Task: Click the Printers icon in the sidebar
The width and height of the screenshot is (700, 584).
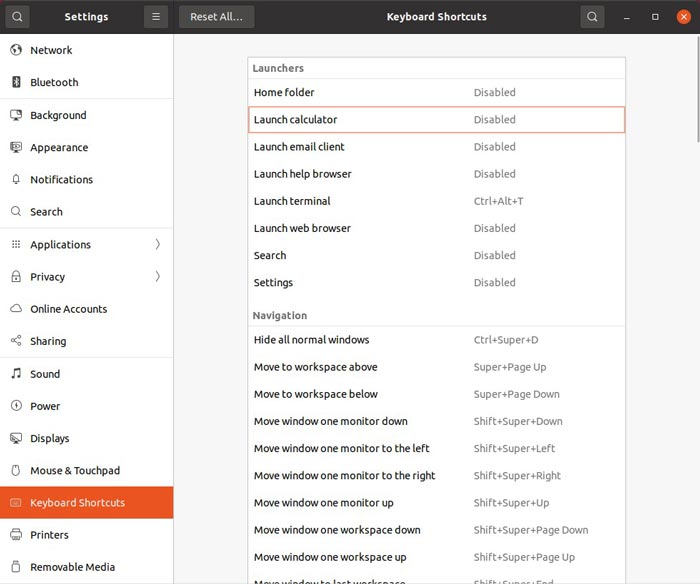Action: point(16,535)
